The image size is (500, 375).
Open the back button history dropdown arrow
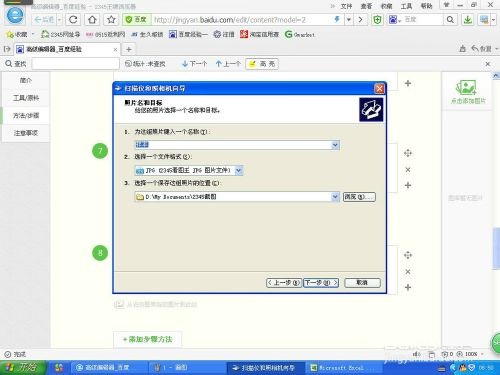coord(59,20)
